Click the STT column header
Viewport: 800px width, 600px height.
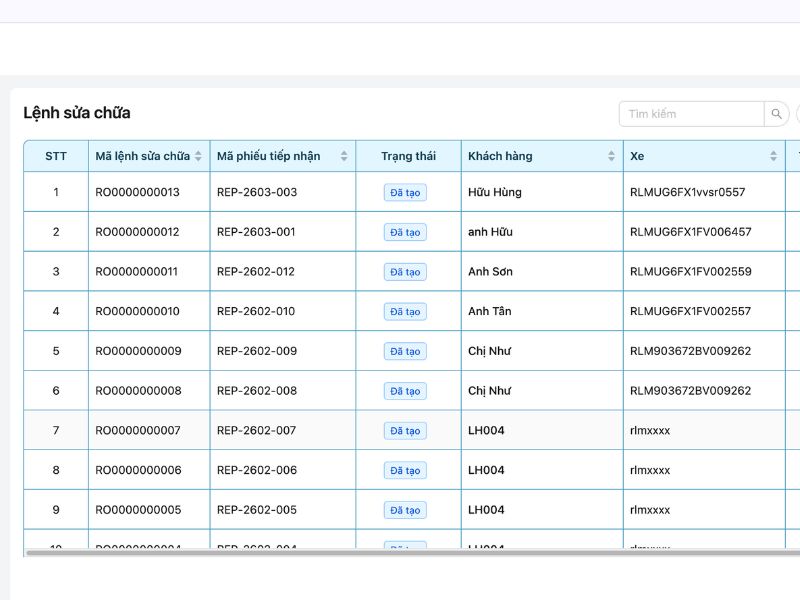tap(56, 156)
